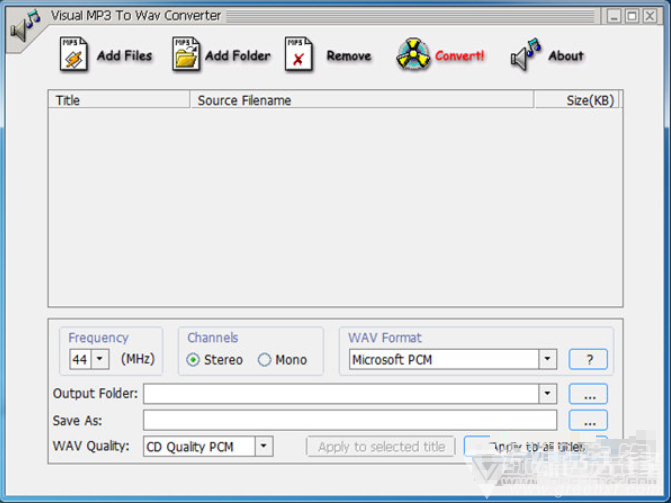Select the Mono radio button

tap(264, 360)
